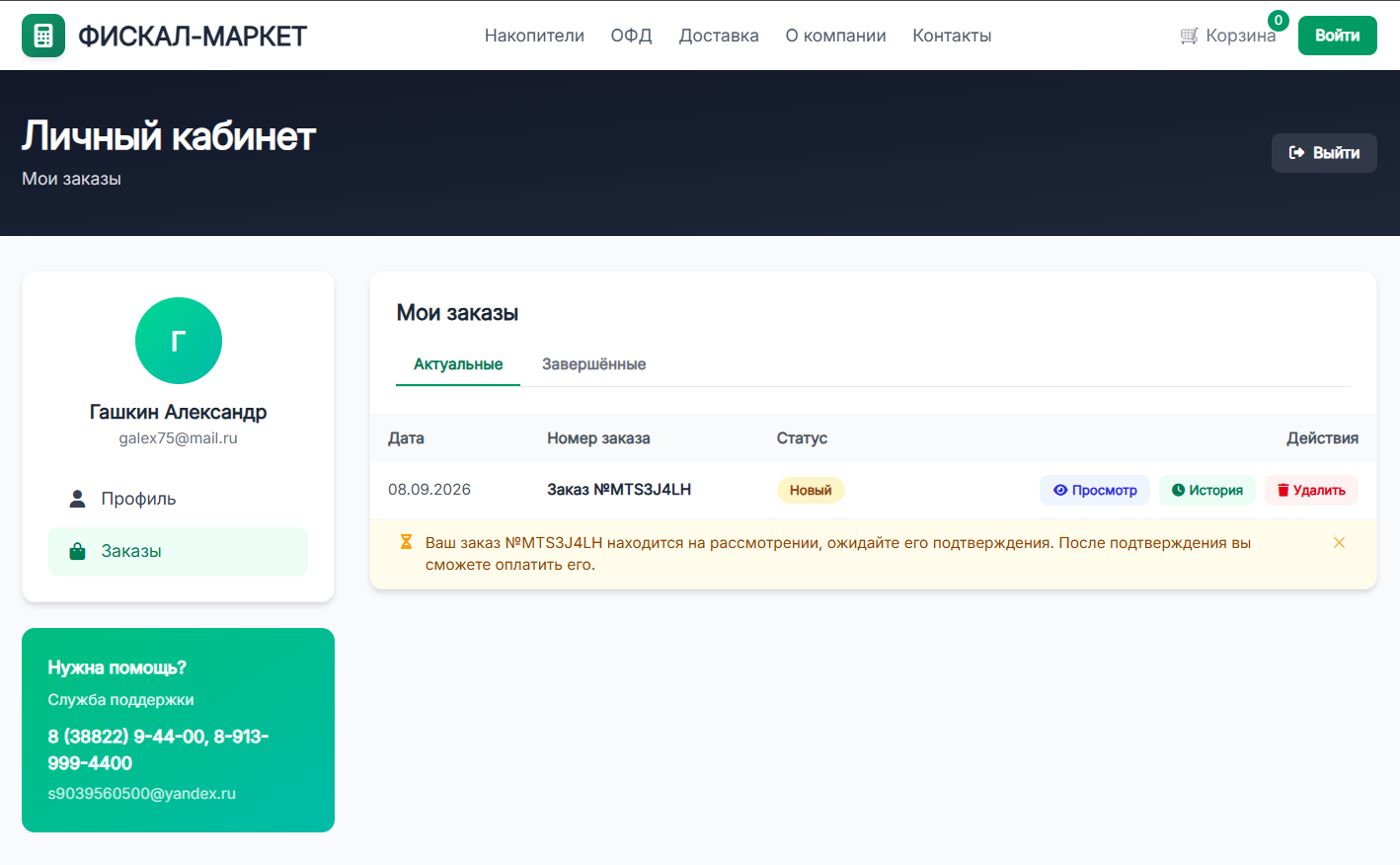Open Заказы in the sidebar
The image size is (1400, 865).
pyautogui.click(x=179, y=551)
